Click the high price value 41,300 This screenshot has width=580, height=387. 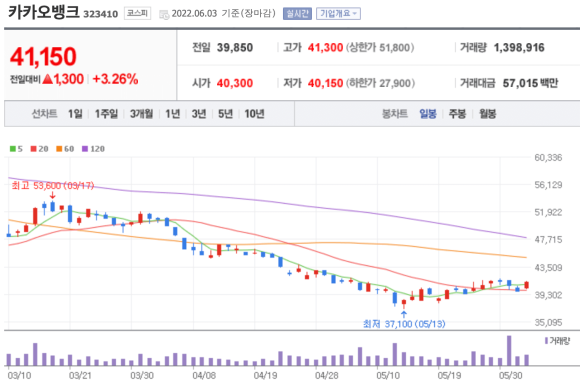tap(326, 48)
